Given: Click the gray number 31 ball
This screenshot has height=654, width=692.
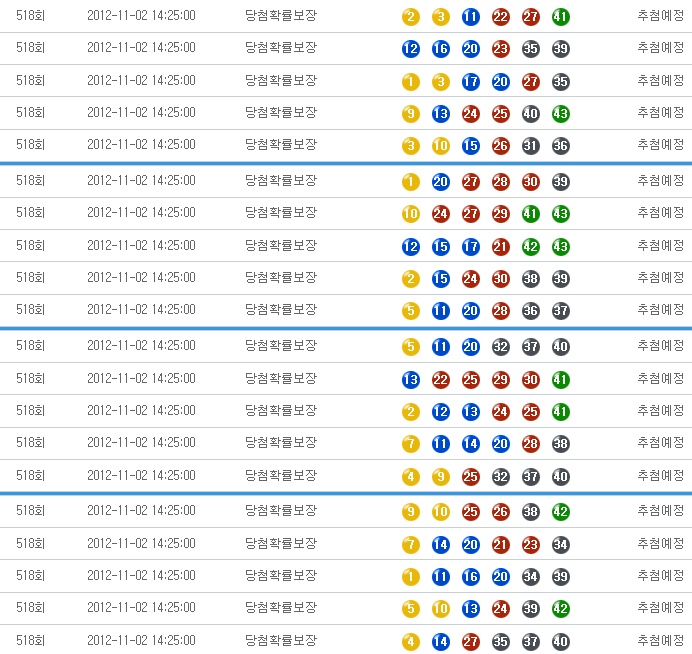Looking at the screenshot, I should (x=530, y=146).
